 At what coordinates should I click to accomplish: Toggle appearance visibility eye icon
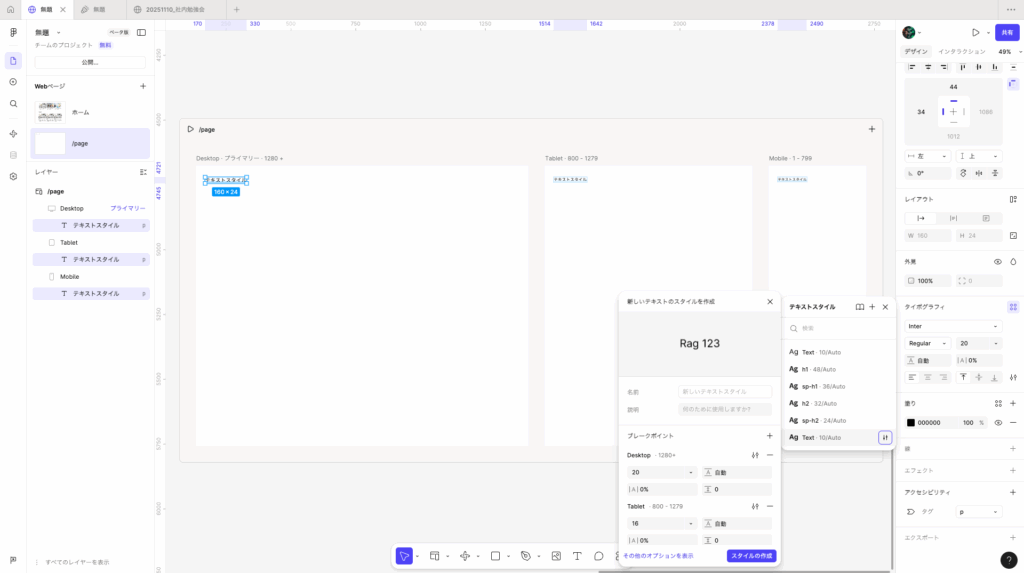(998, 262)
